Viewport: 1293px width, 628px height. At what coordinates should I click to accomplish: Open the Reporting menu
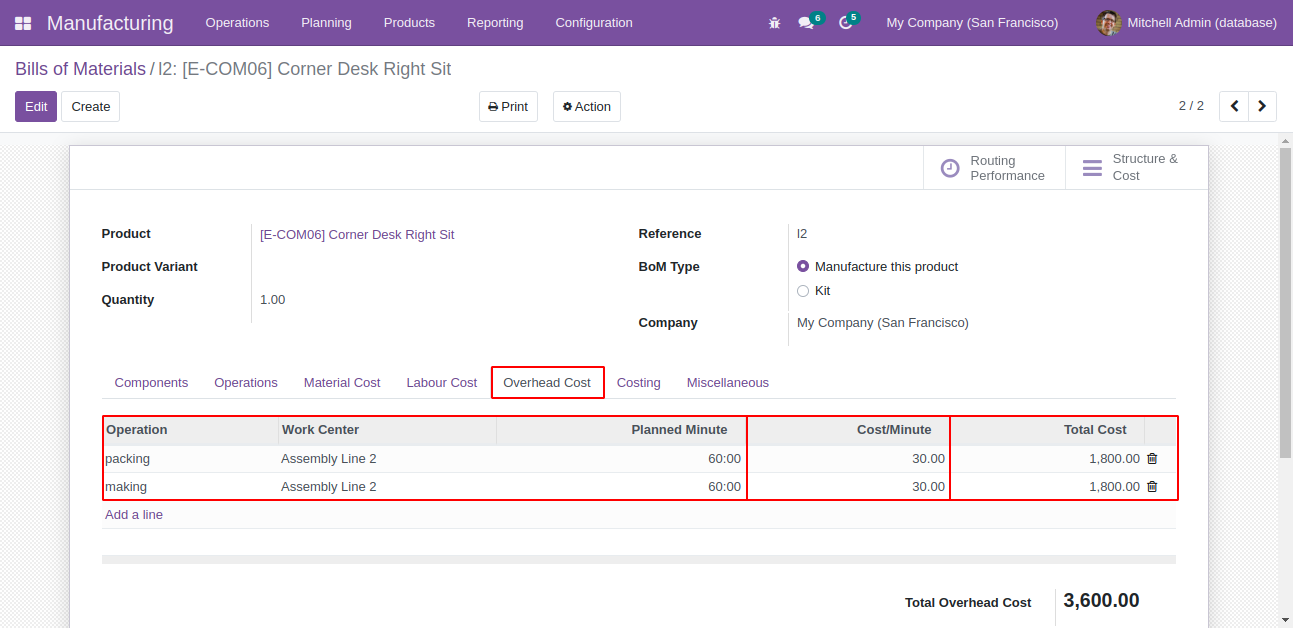(x=495, y=23)
